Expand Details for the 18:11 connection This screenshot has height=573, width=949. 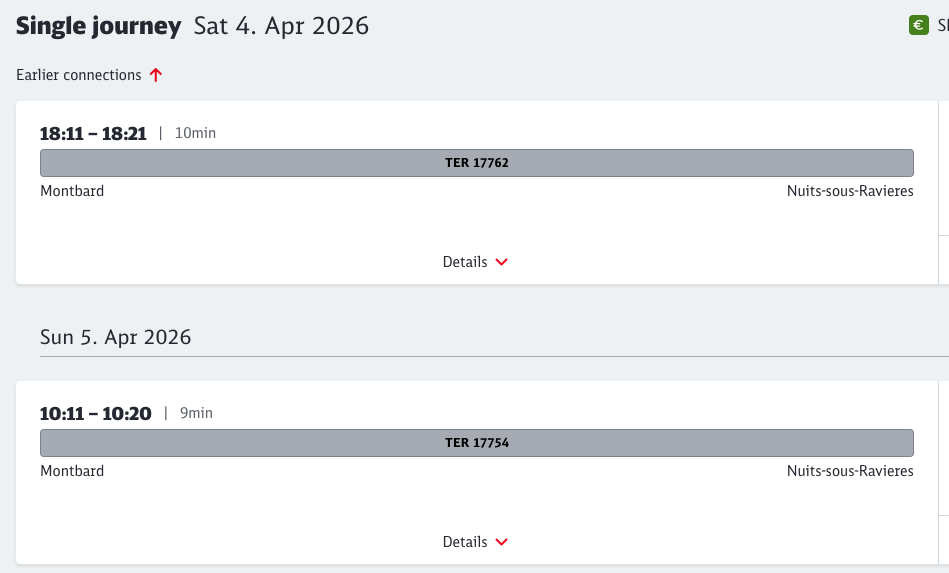[x=465, y=262]
